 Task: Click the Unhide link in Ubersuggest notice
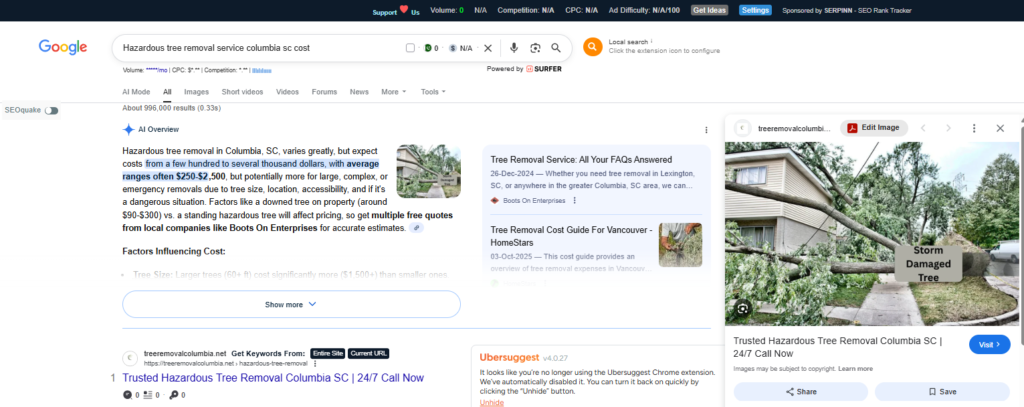(x=491, y=402)
